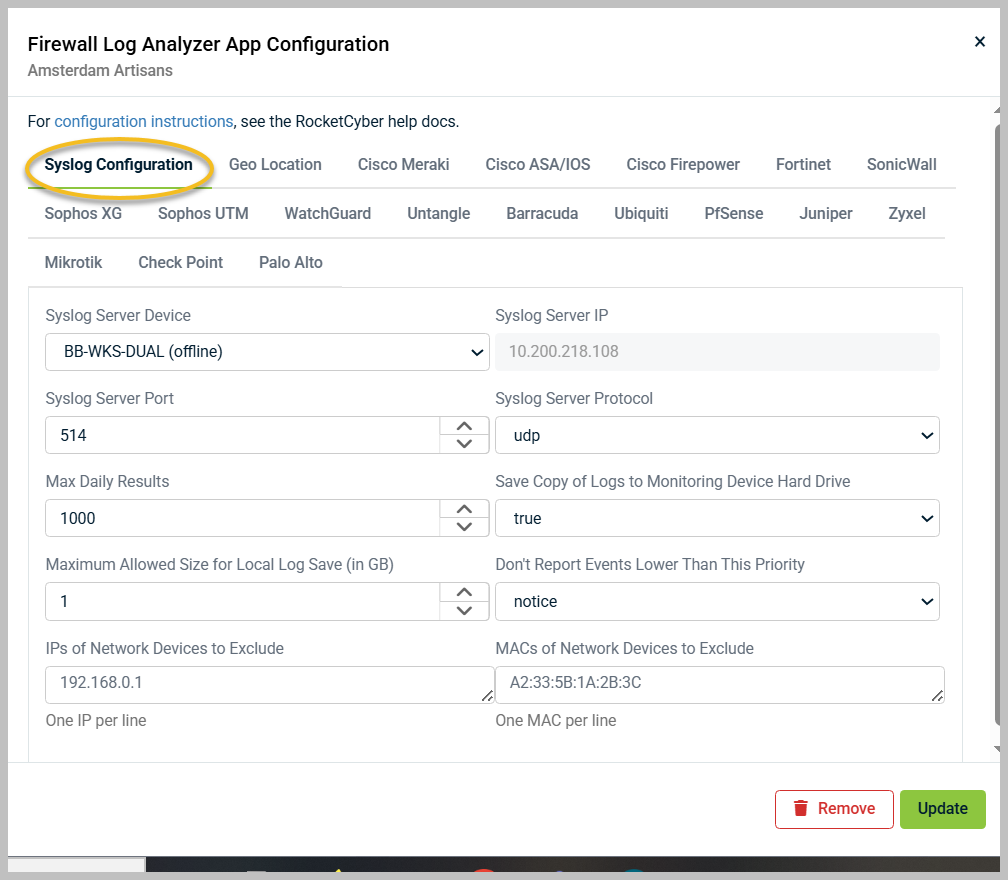The image size is (1008, 880).
Task: Increase the Max Daily Results value
Action: [464, 509]
